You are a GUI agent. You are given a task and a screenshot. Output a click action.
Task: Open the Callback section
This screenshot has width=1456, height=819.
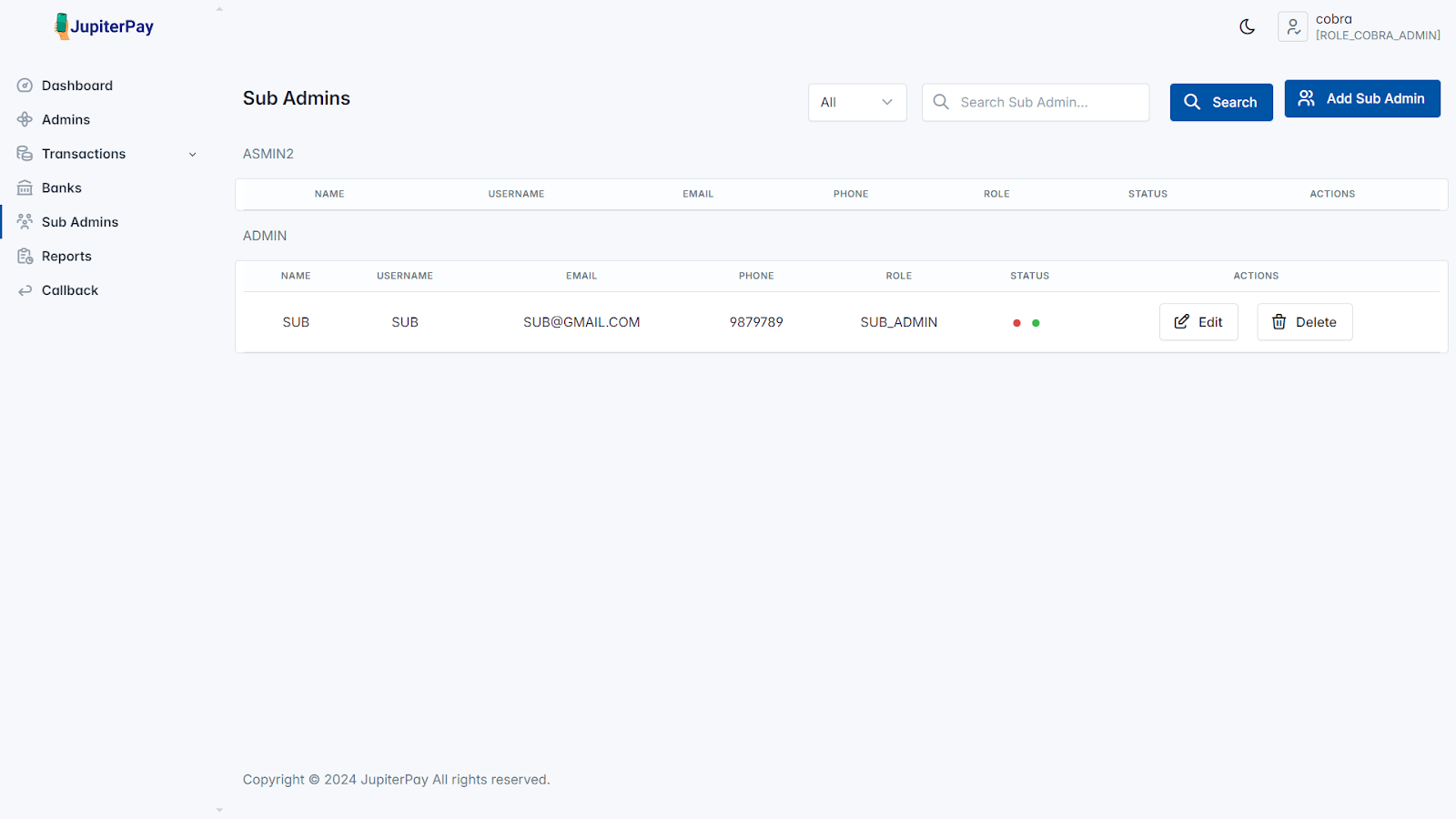point(70,290)
